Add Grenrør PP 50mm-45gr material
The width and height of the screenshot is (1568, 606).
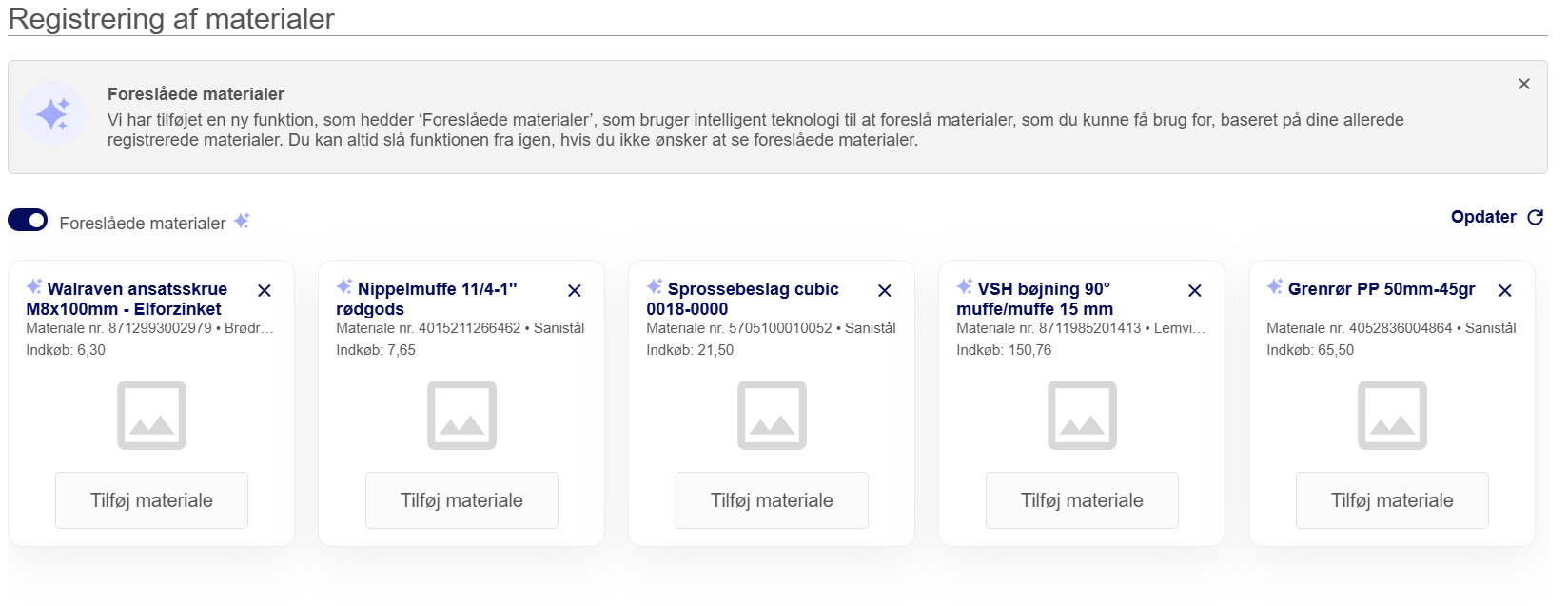(x=1392, y=500)
